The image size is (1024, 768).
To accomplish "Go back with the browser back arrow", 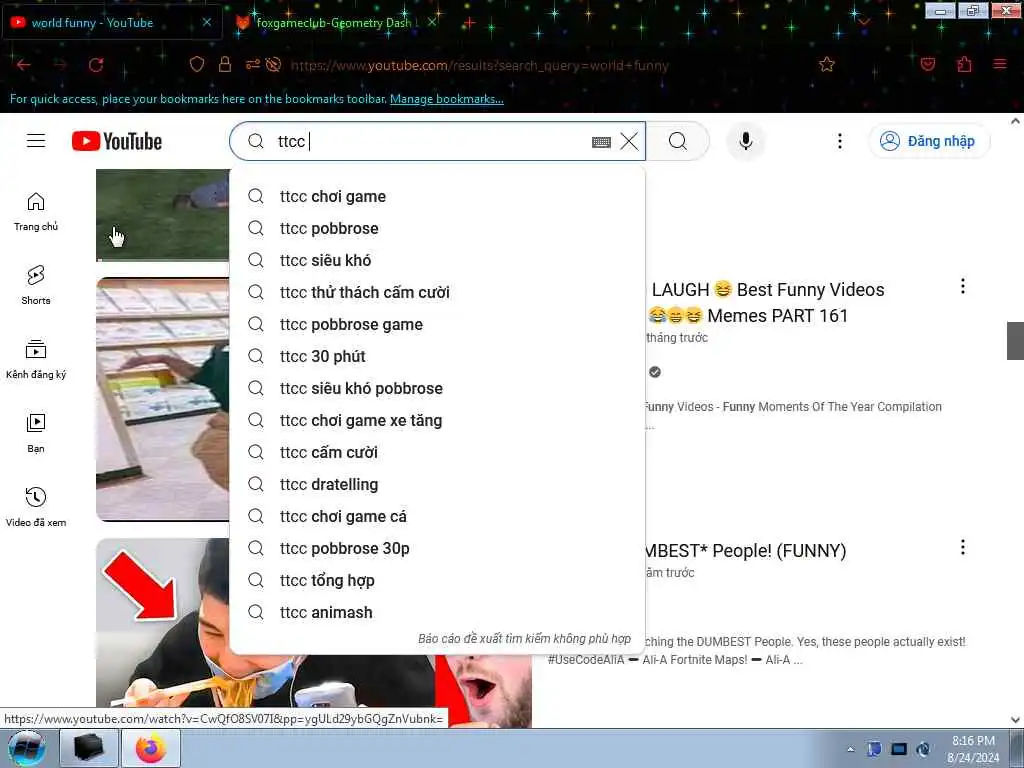I will (24, 65).
